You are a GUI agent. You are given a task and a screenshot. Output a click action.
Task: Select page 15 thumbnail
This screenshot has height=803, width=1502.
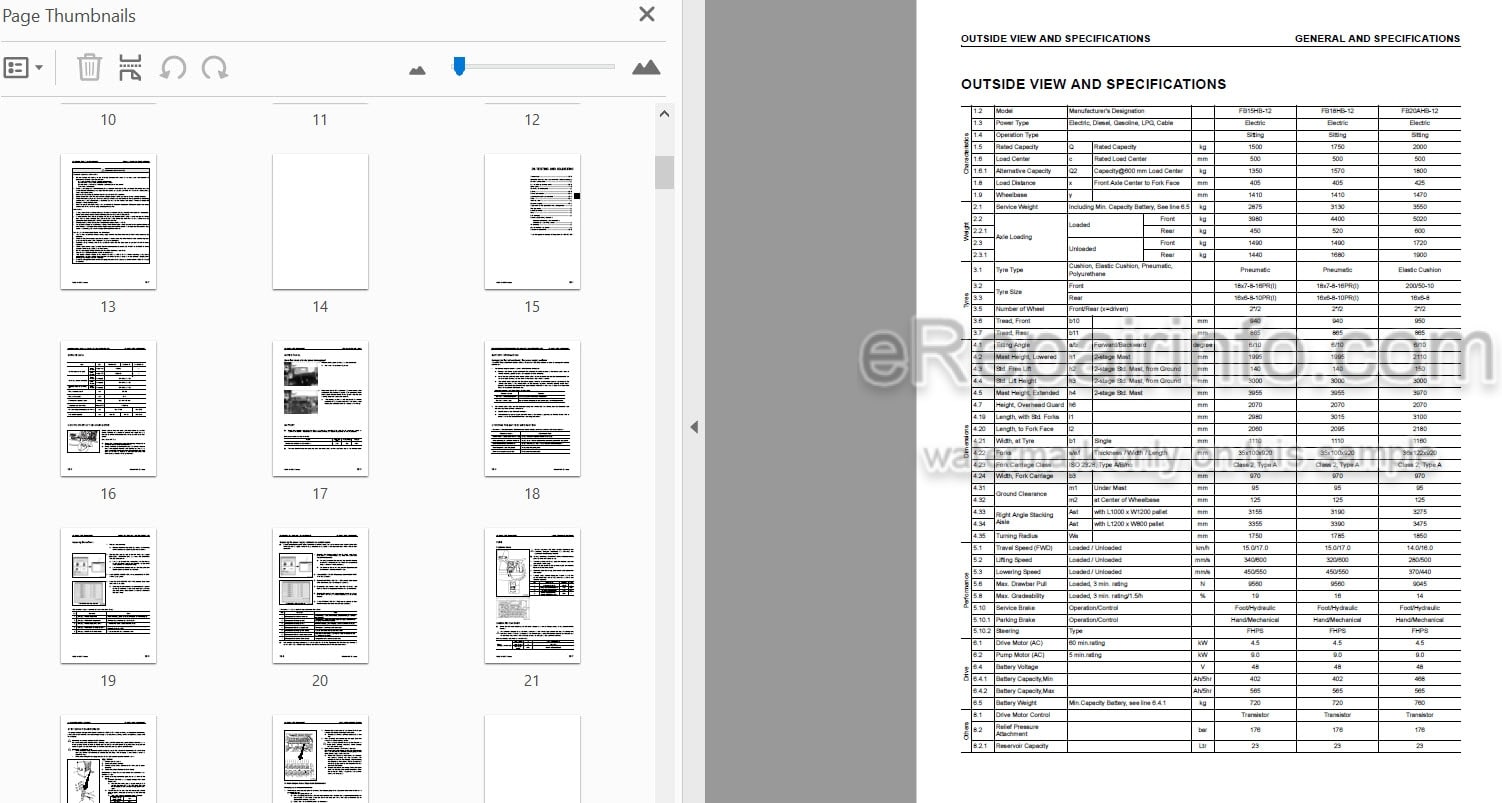[x=532, y=222]
